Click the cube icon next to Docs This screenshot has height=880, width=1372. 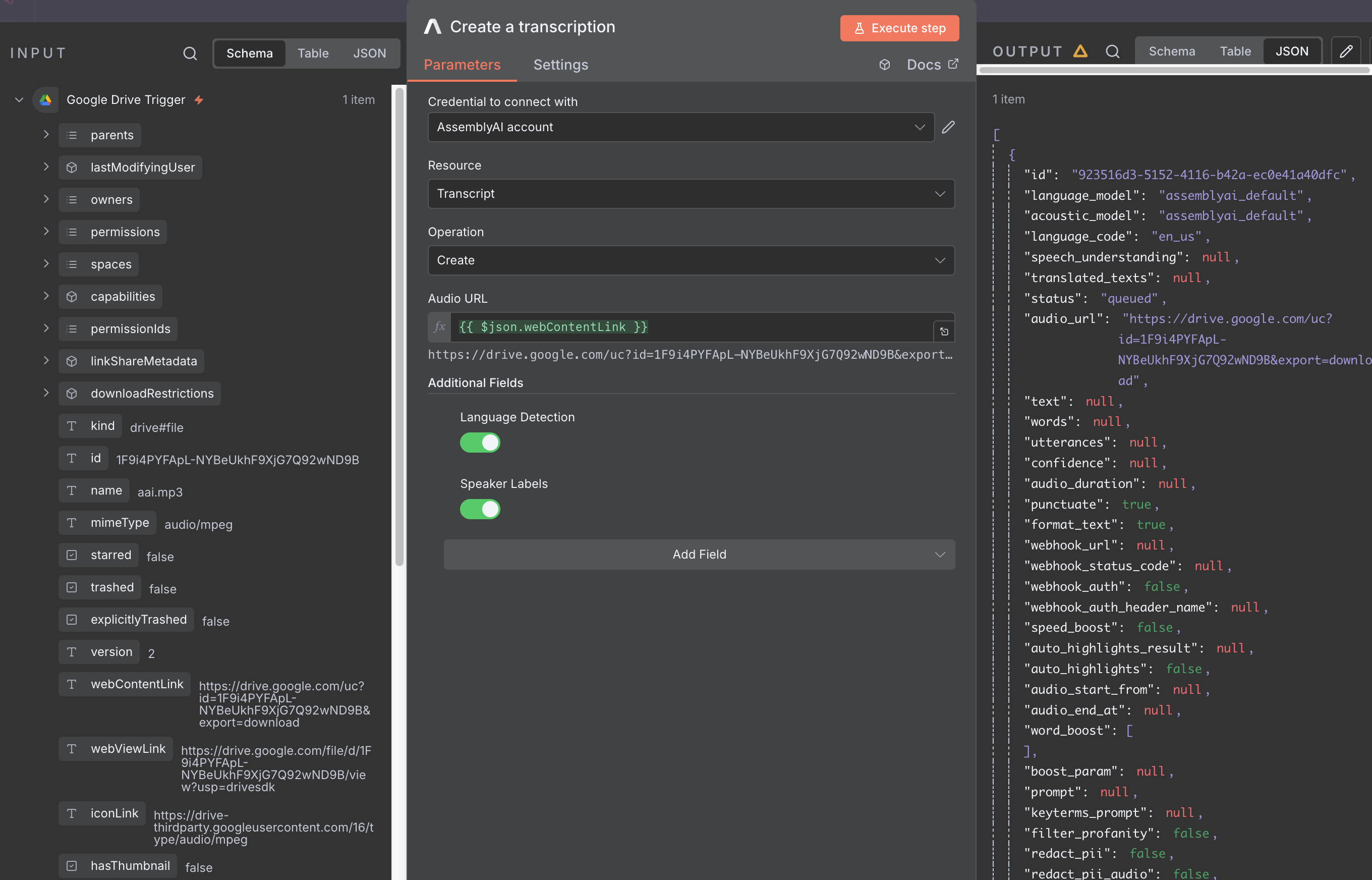[885, 65]
